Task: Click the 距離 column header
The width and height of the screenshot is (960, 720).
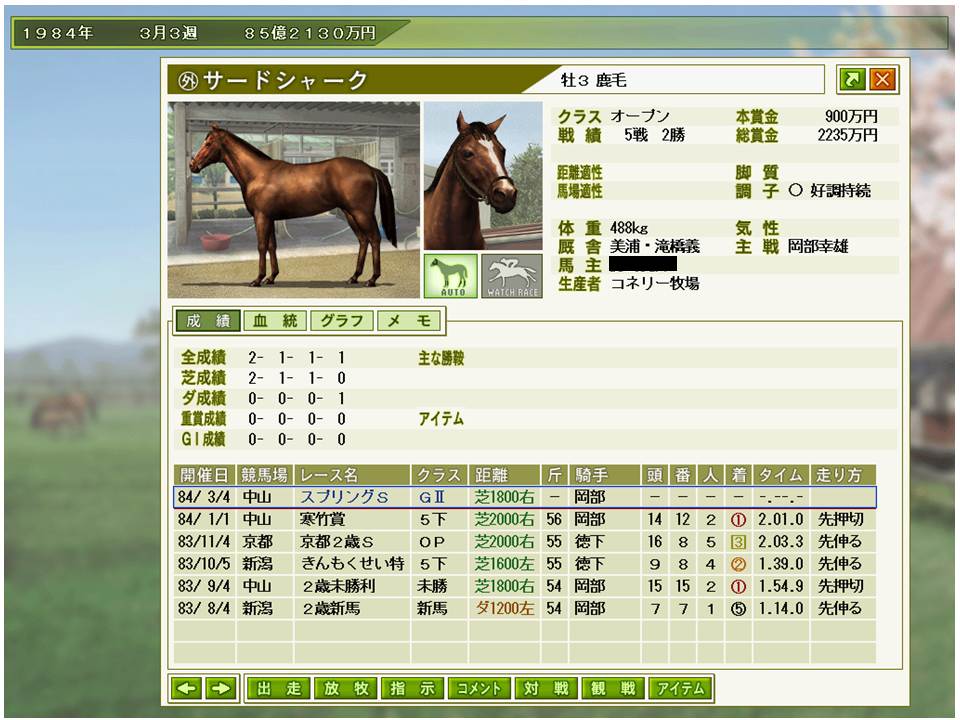Action: [x=504, y=475]
